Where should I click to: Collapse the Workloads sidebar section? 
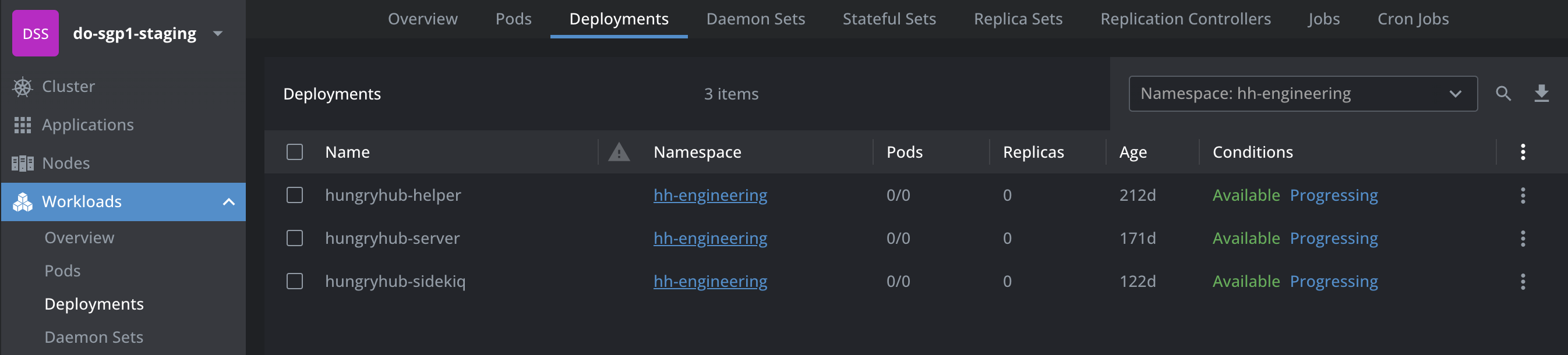[229, 202]
